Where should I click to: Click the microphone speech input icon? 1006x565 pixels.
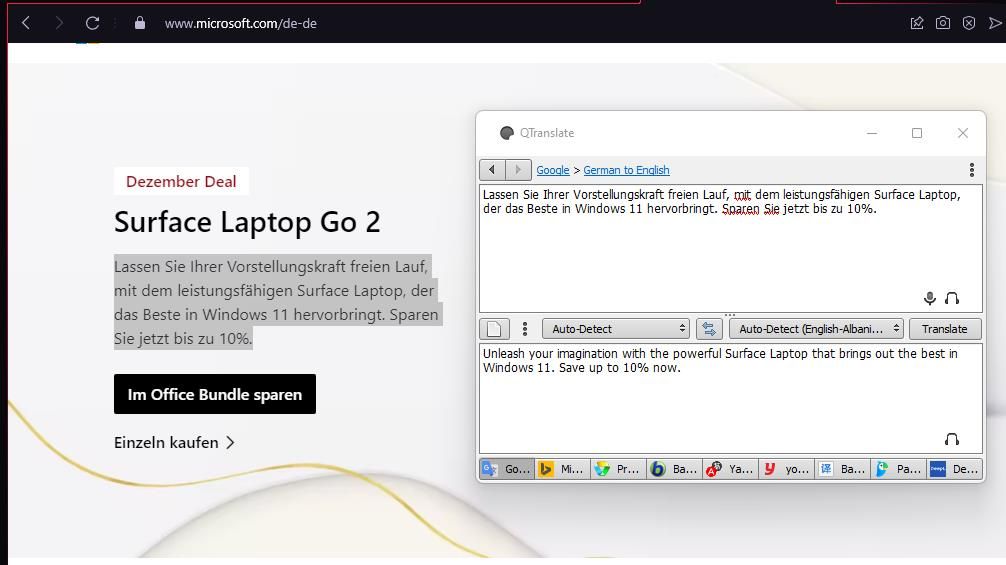pyautogui.click(x=930, y=298)
